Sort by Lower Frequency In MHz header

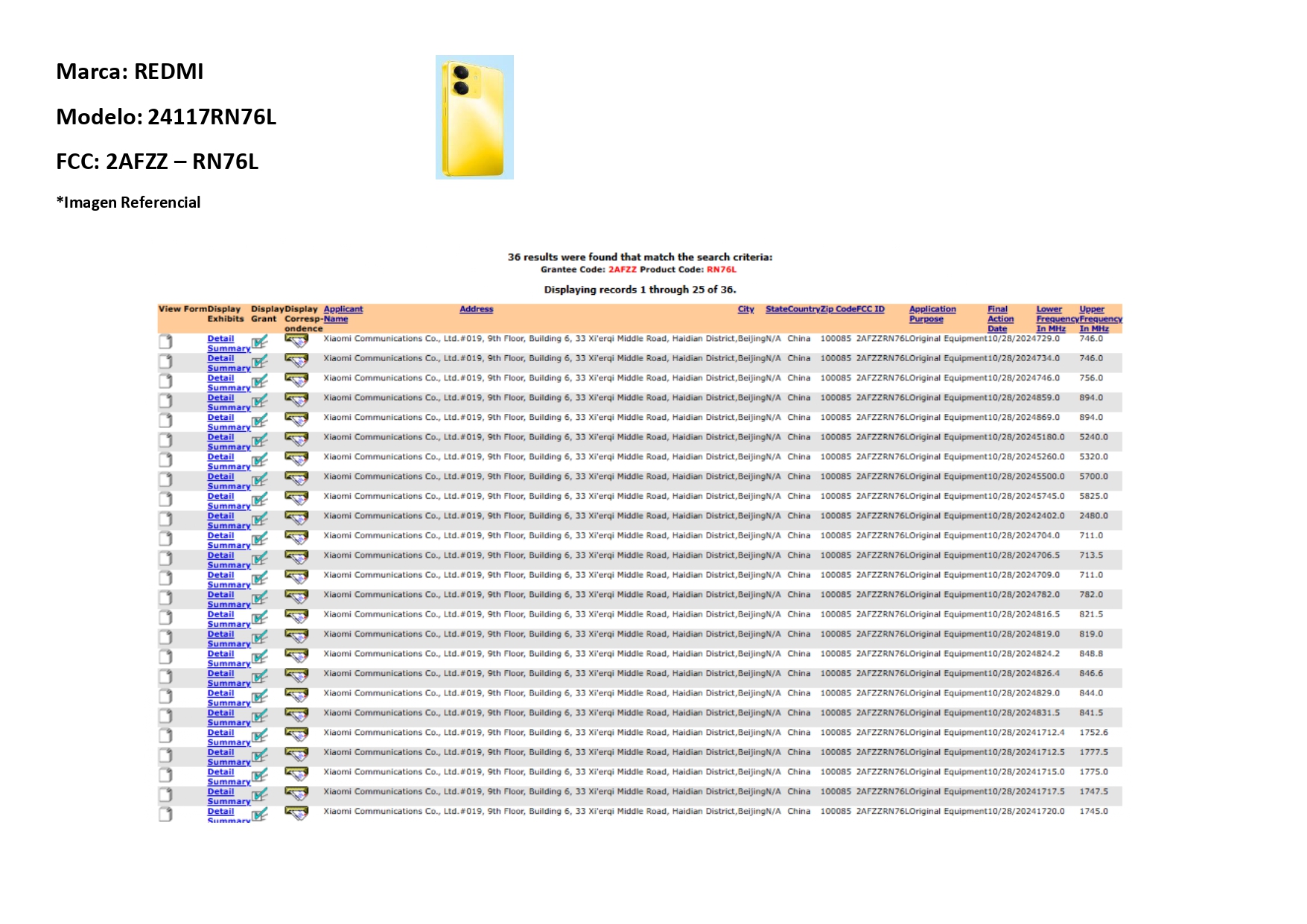1057,319
